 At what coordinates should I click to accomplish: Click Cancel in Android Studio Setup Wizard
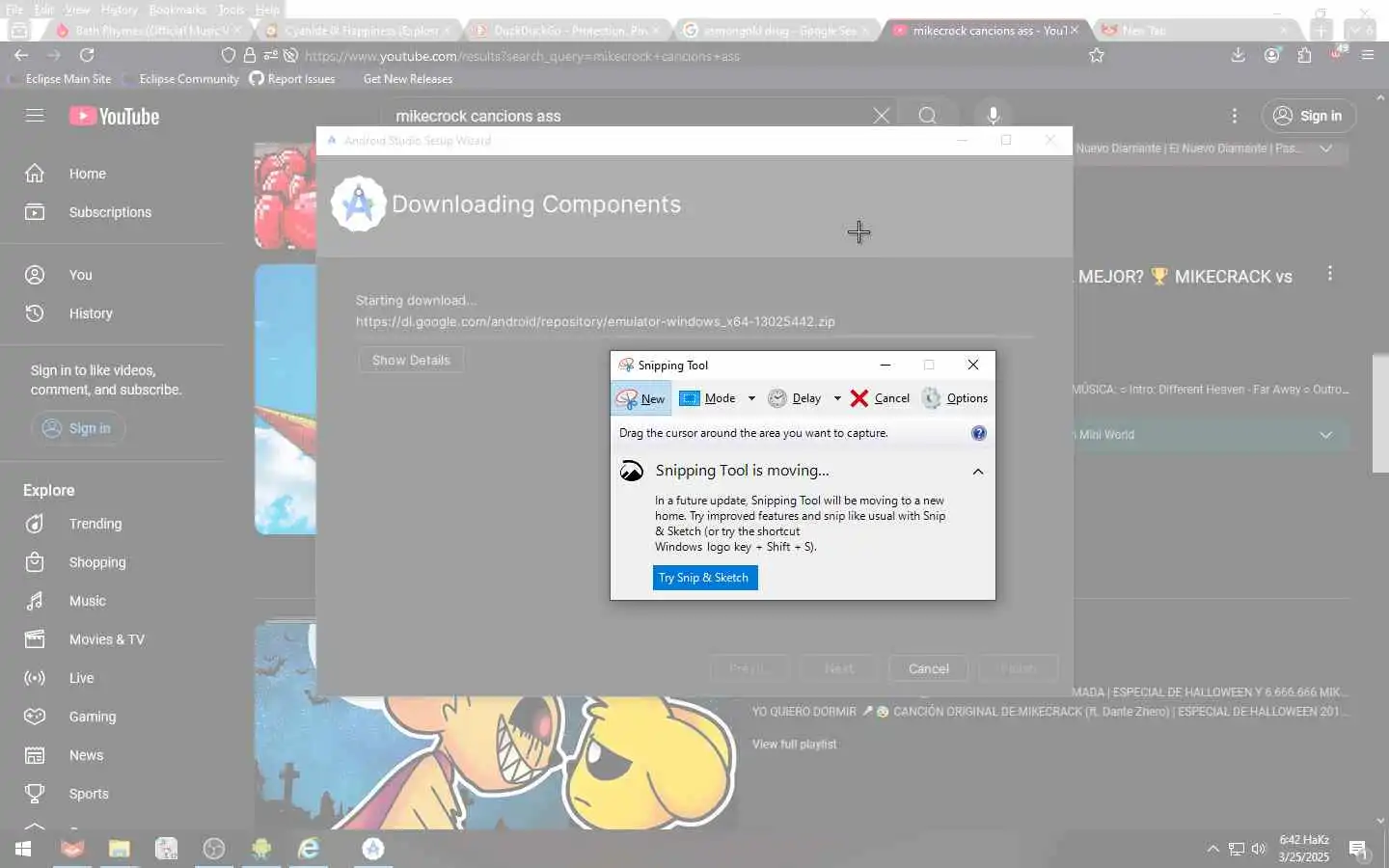[929, 668]
